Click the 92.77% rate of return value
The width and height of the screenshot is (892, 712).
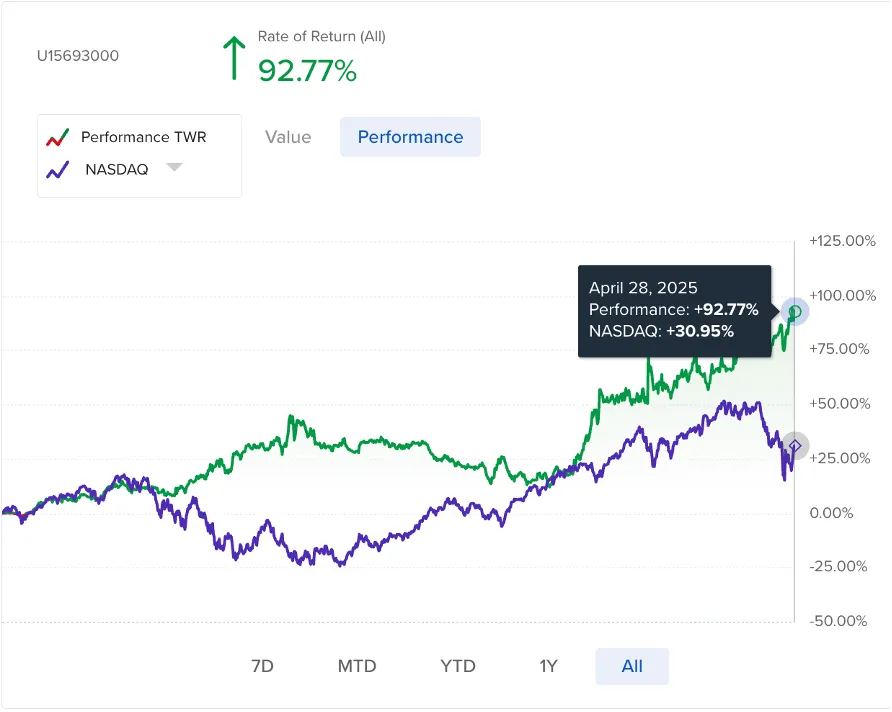coord(307,71)
